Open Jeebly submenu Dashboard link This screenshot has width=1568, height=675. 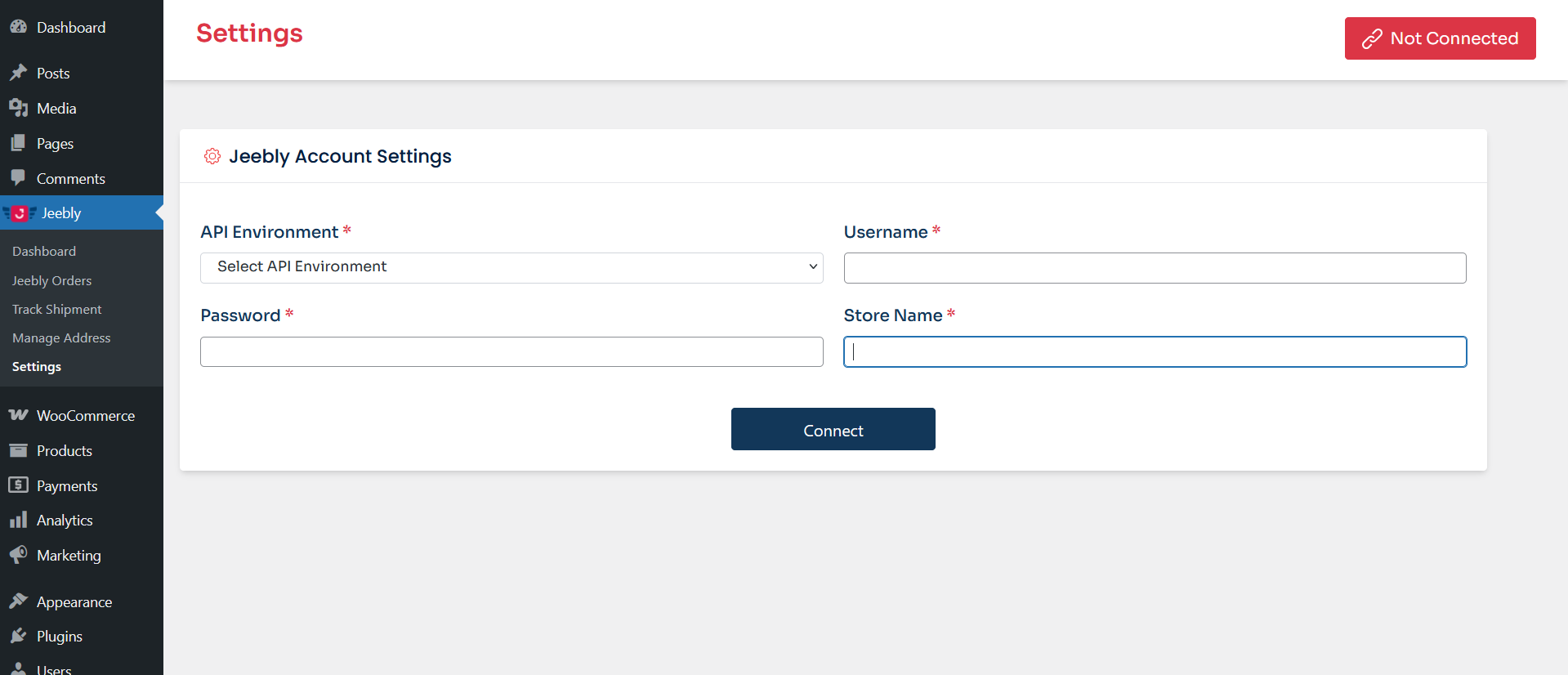44,251
